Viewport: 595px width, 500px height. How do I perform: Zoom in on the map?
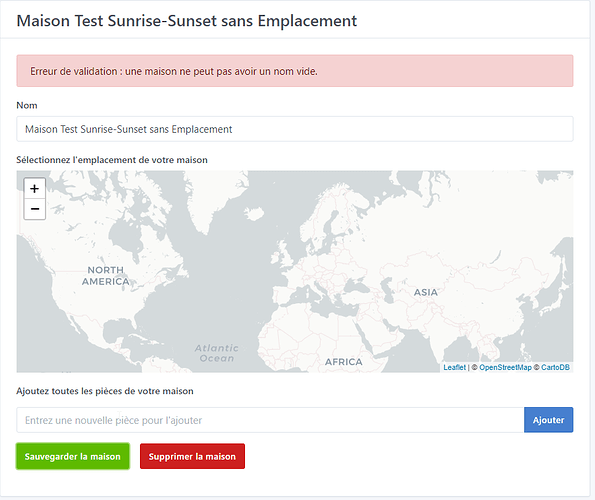(35, 189)
